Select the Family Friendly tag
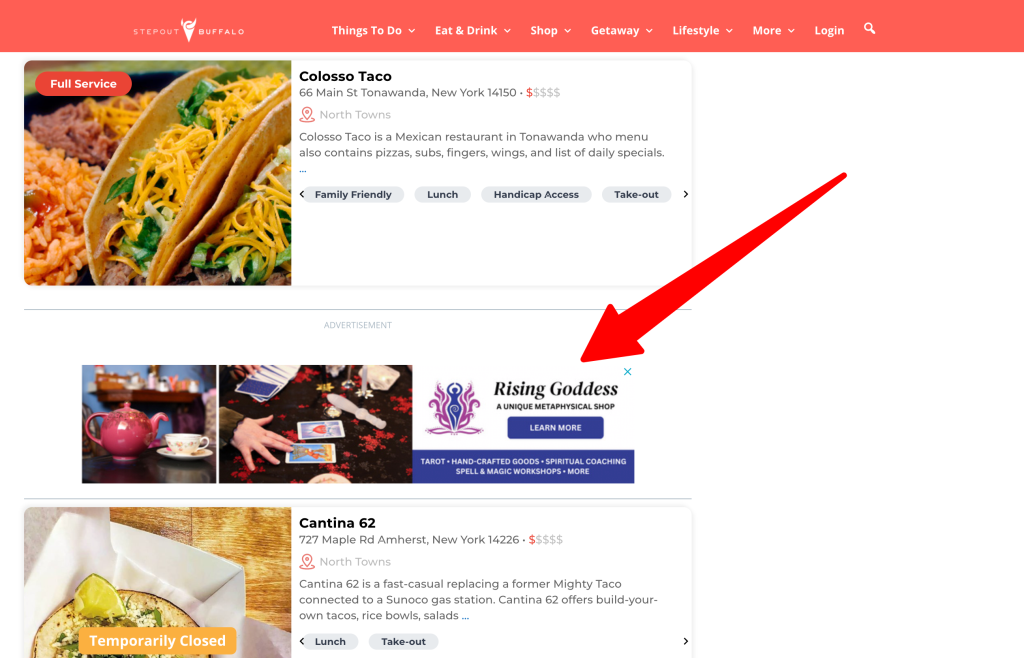This screenshot has height=658, width=1024. click(353, 195)
